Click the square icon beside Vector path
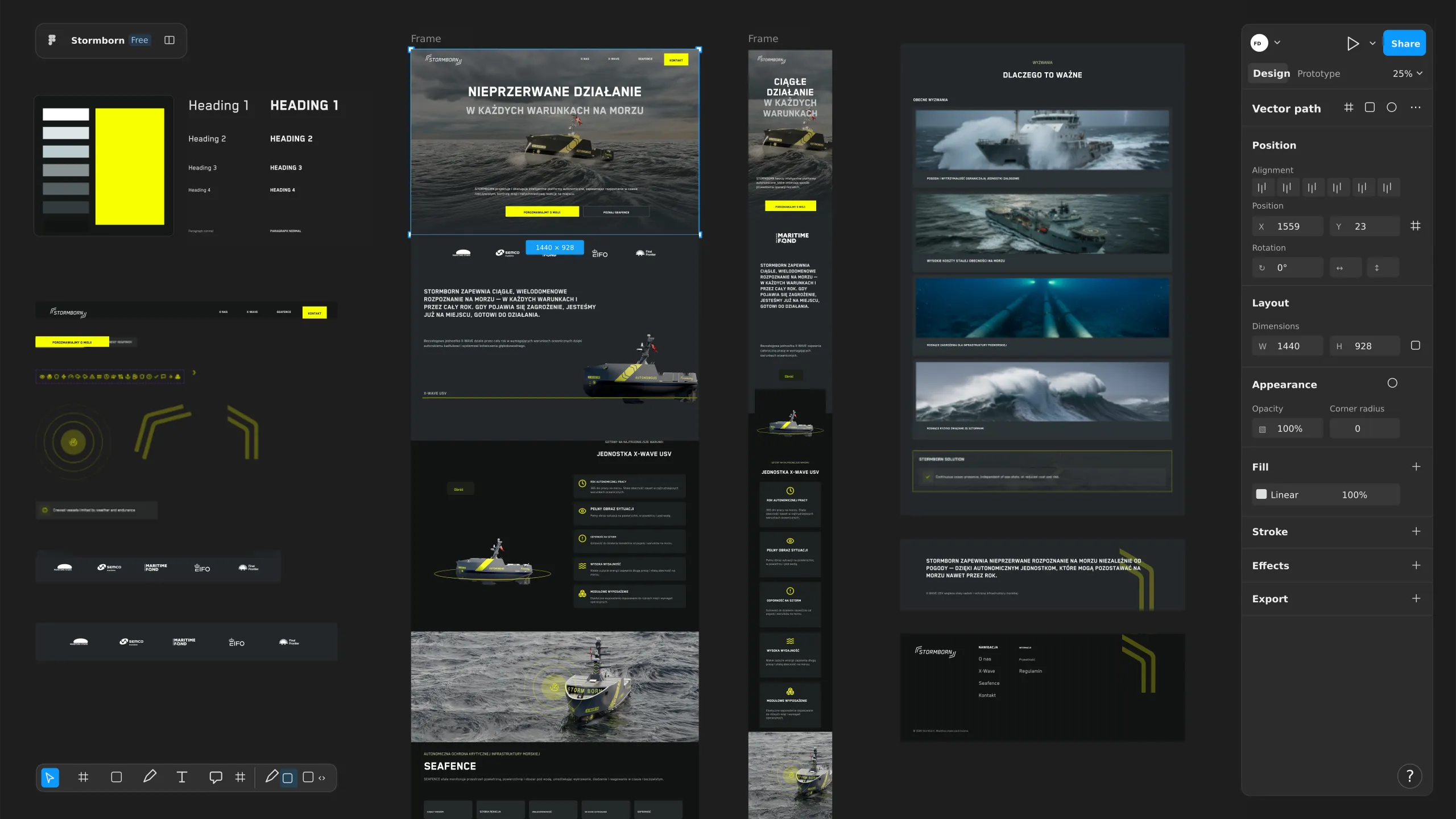The width and height of the screenshot is (1456, 819). [x=1370, y=107]
